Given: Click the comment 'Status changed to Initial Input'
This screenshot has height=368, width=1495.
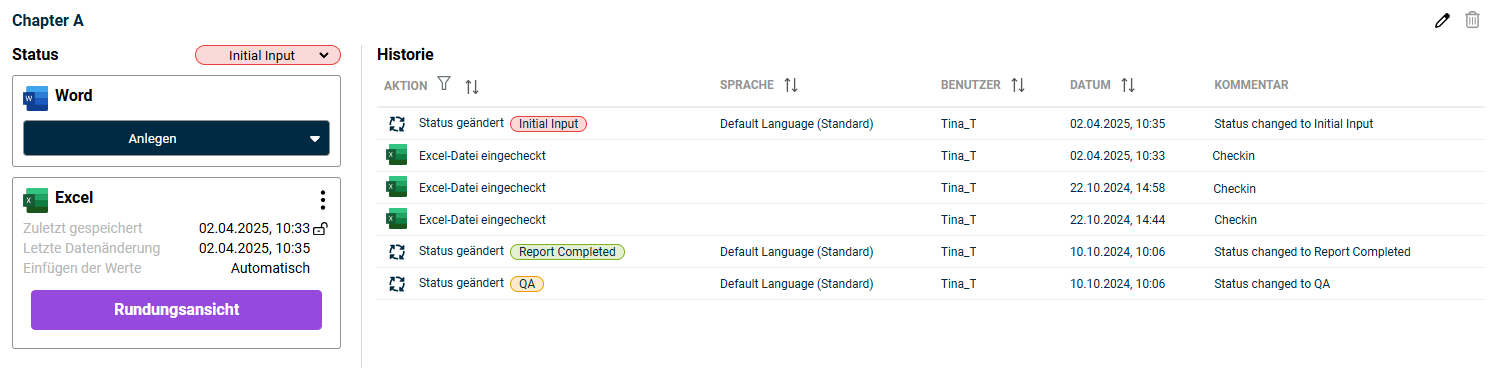Looking at the screenshot, I should (x=1293, y=124).
